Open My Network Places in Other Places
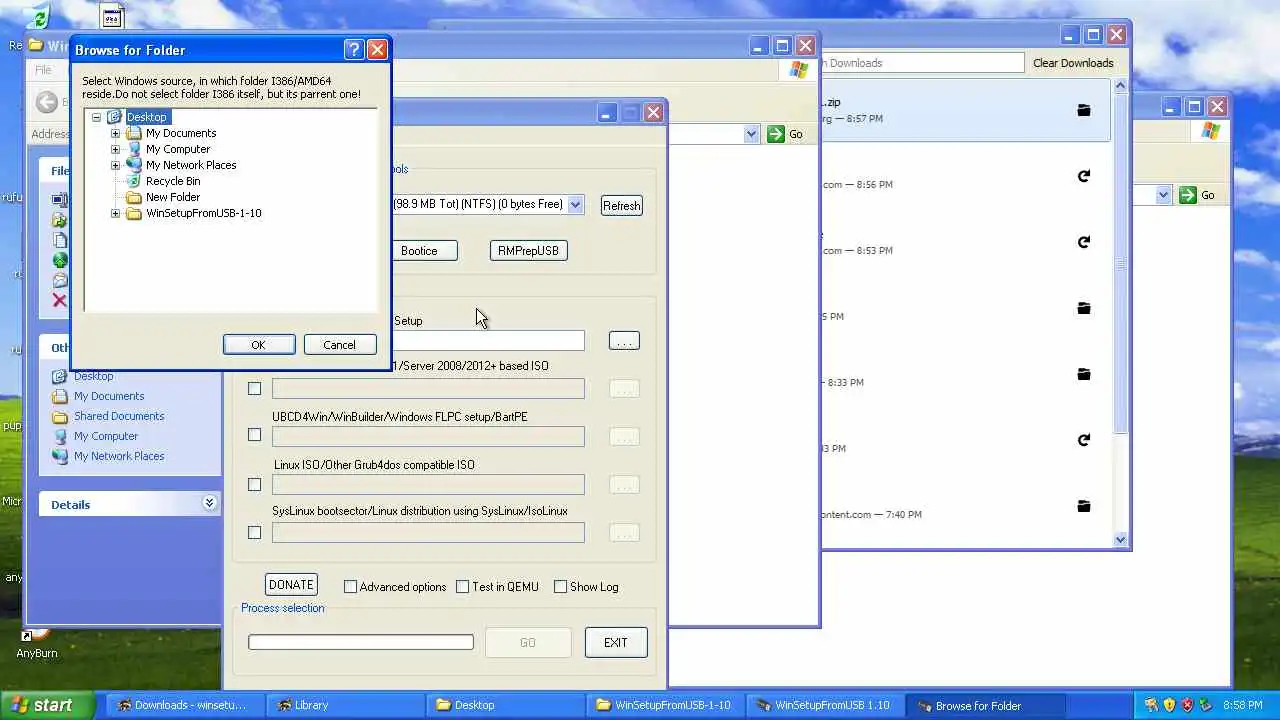1280x720 pixels. click(119, 456)
